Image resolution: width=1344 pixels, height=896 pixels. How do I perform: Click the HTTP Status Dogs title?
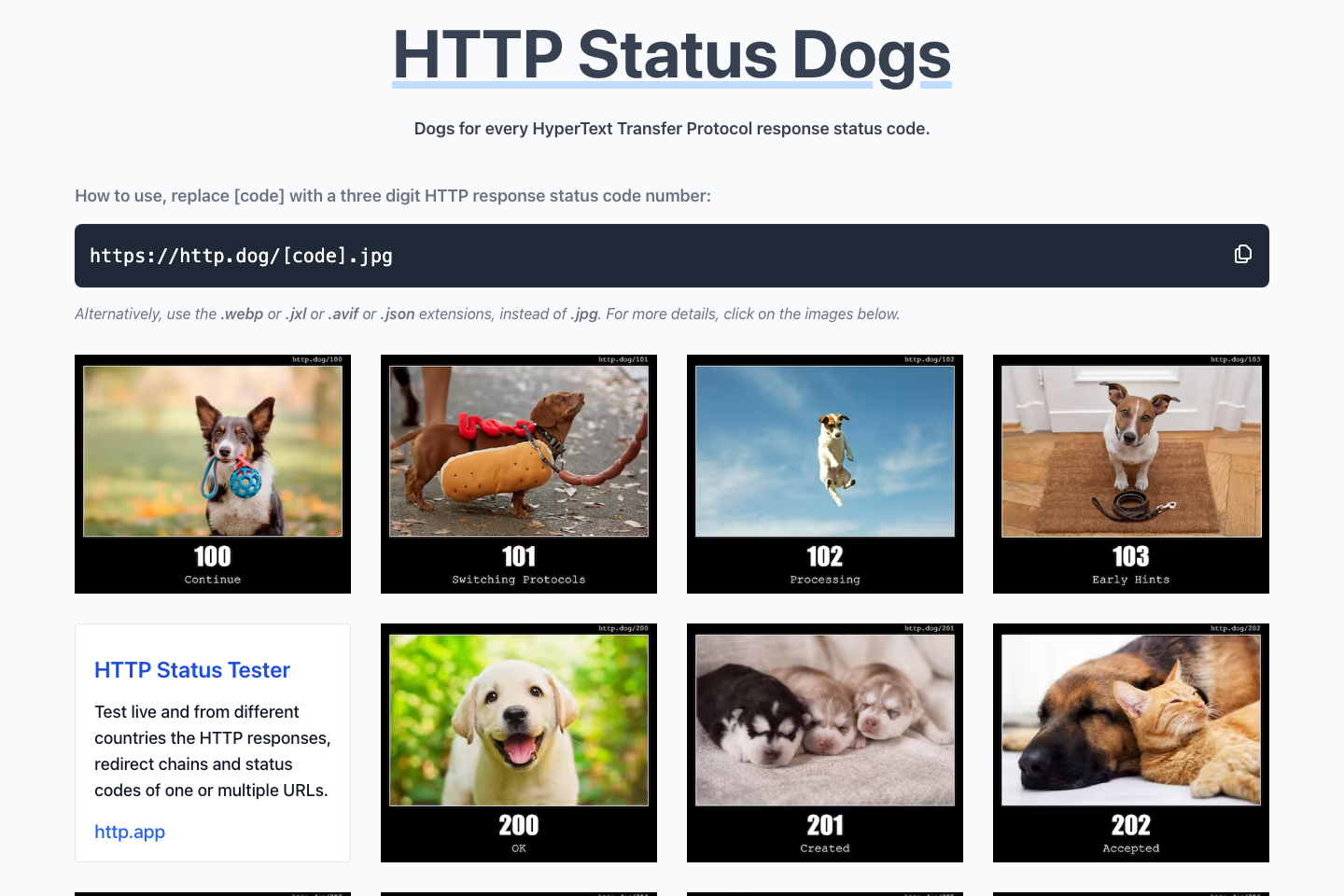coord(671,56)
